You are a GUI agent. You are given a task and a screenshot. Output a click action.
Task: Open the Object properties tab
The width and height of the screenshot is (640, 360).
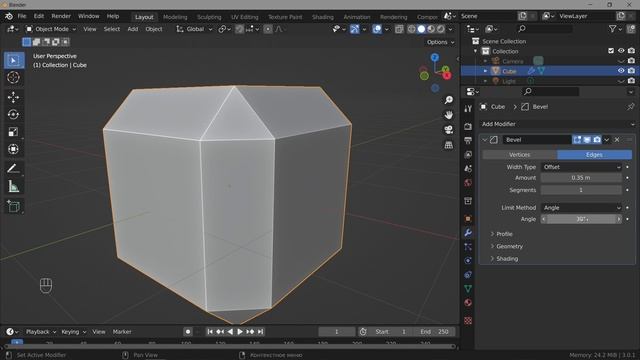tap(468, 218)
